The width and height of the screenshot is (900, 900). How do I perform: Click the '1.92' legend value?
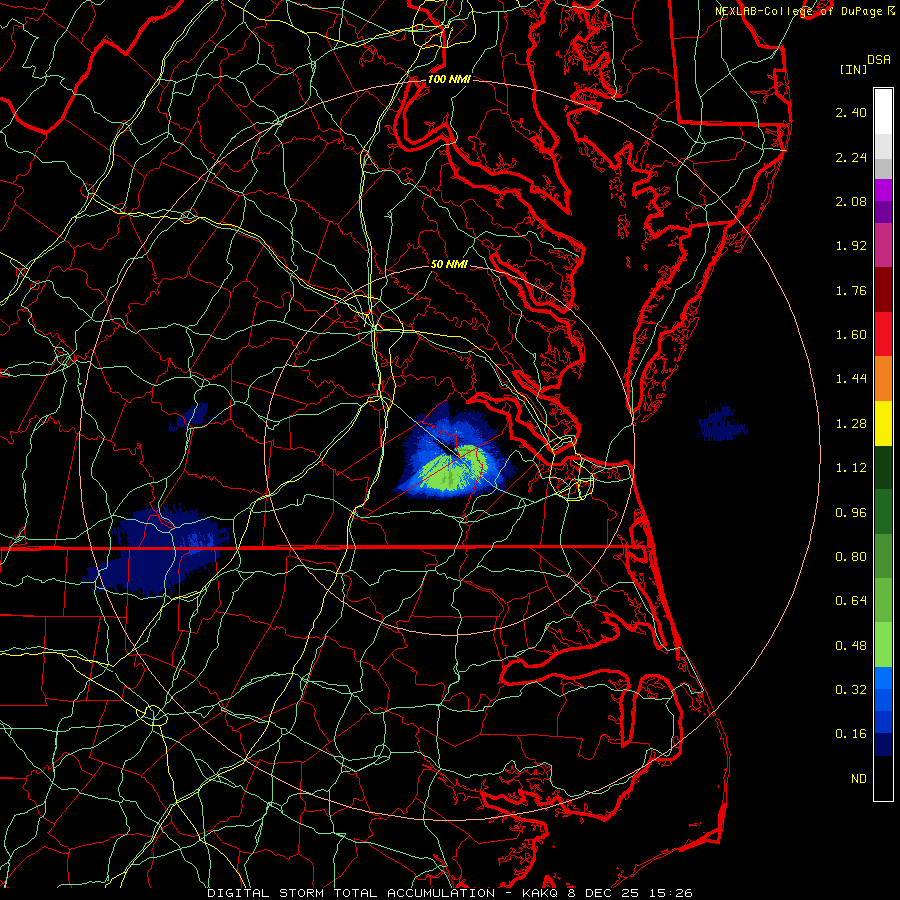pyautogui.click(x=851, y=246)
